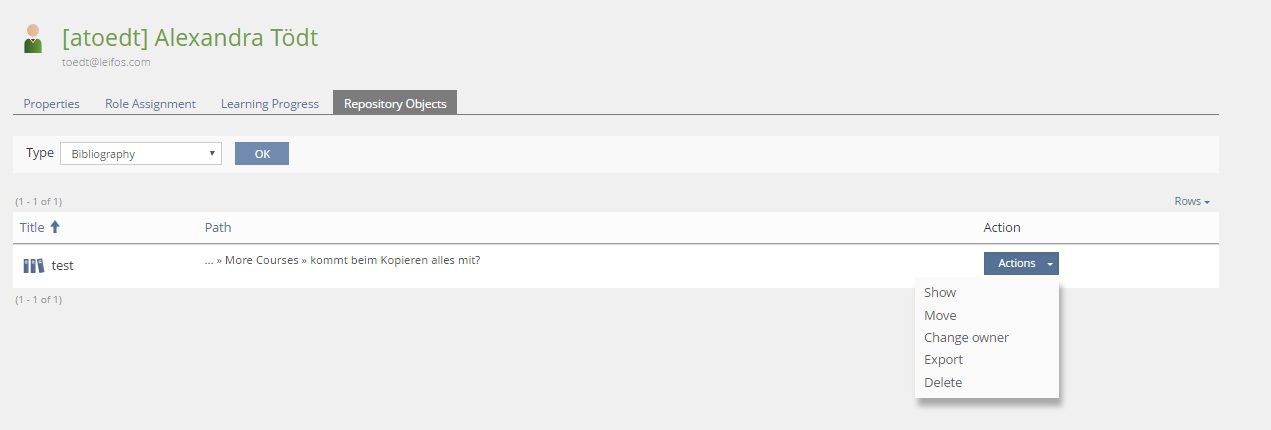Expand the Rows dropdown
Viewport: 1271px width, 430px height.
(x=1191, y=201)
